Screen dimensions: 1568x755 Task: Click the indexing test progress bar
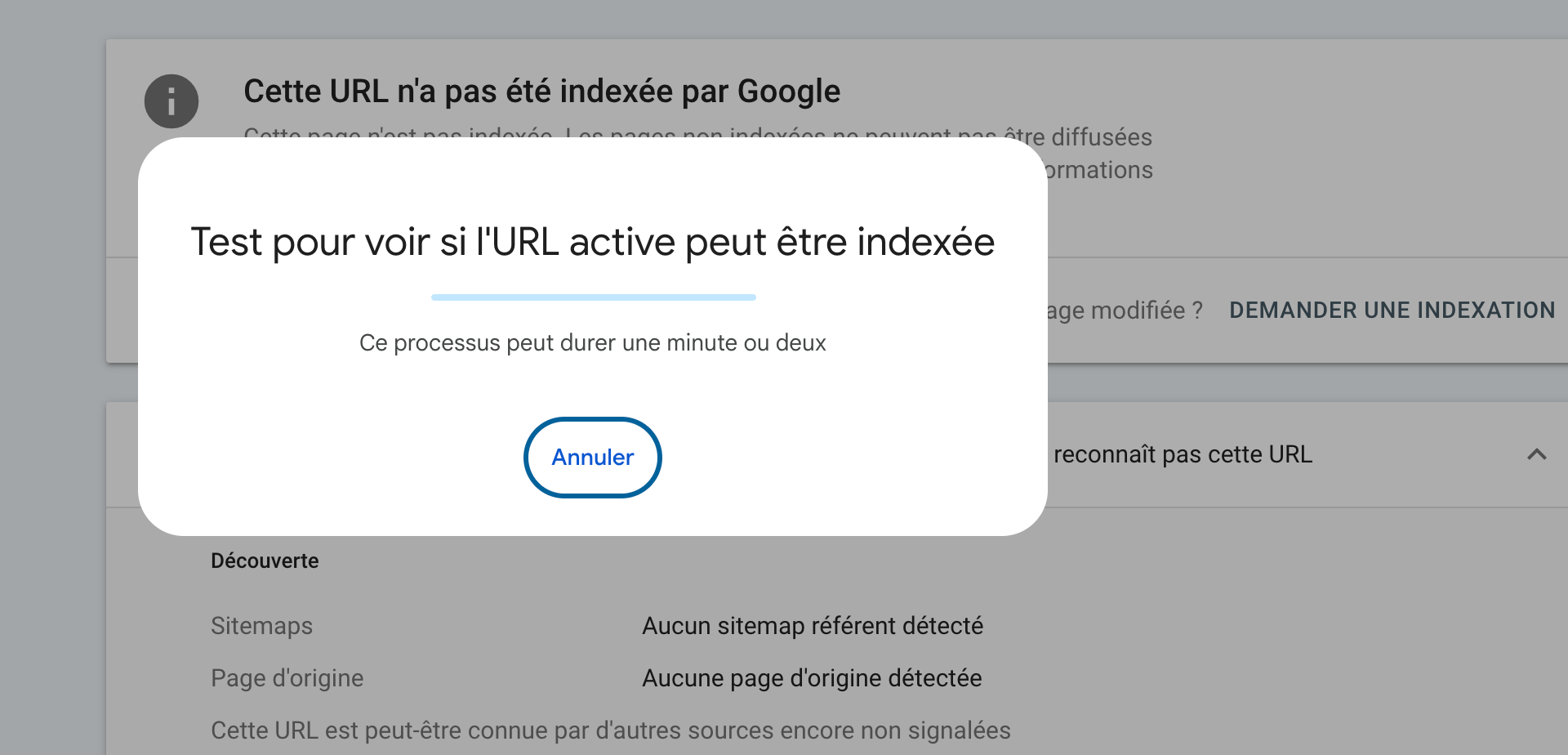pyautogui.click(x=593, y=297)
